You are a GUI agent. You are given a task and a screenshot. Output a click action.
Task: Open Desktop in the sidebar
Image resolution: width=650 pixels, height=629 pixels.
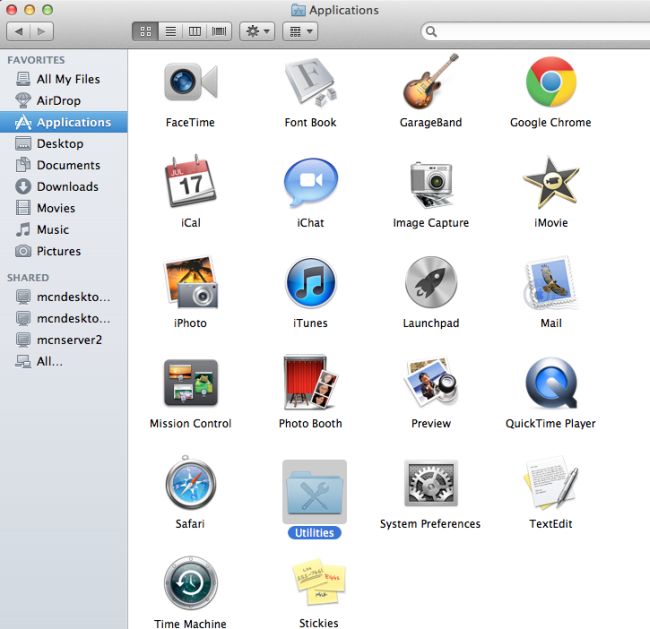pyautogui.click(x=64, y=143)
